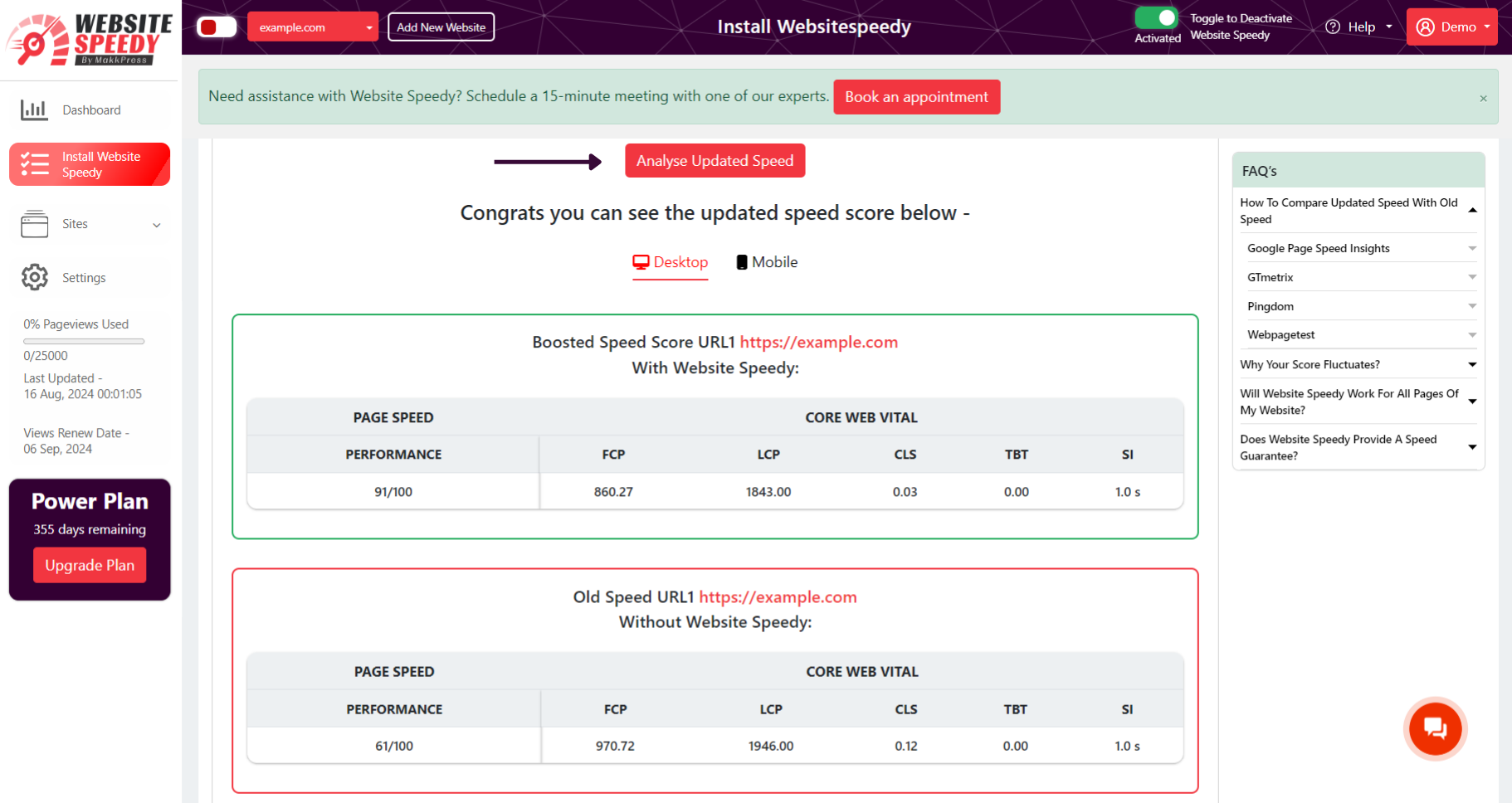Click Add New Website button
The width and height of the screenshot is (1512, 803).
[441, 27]
